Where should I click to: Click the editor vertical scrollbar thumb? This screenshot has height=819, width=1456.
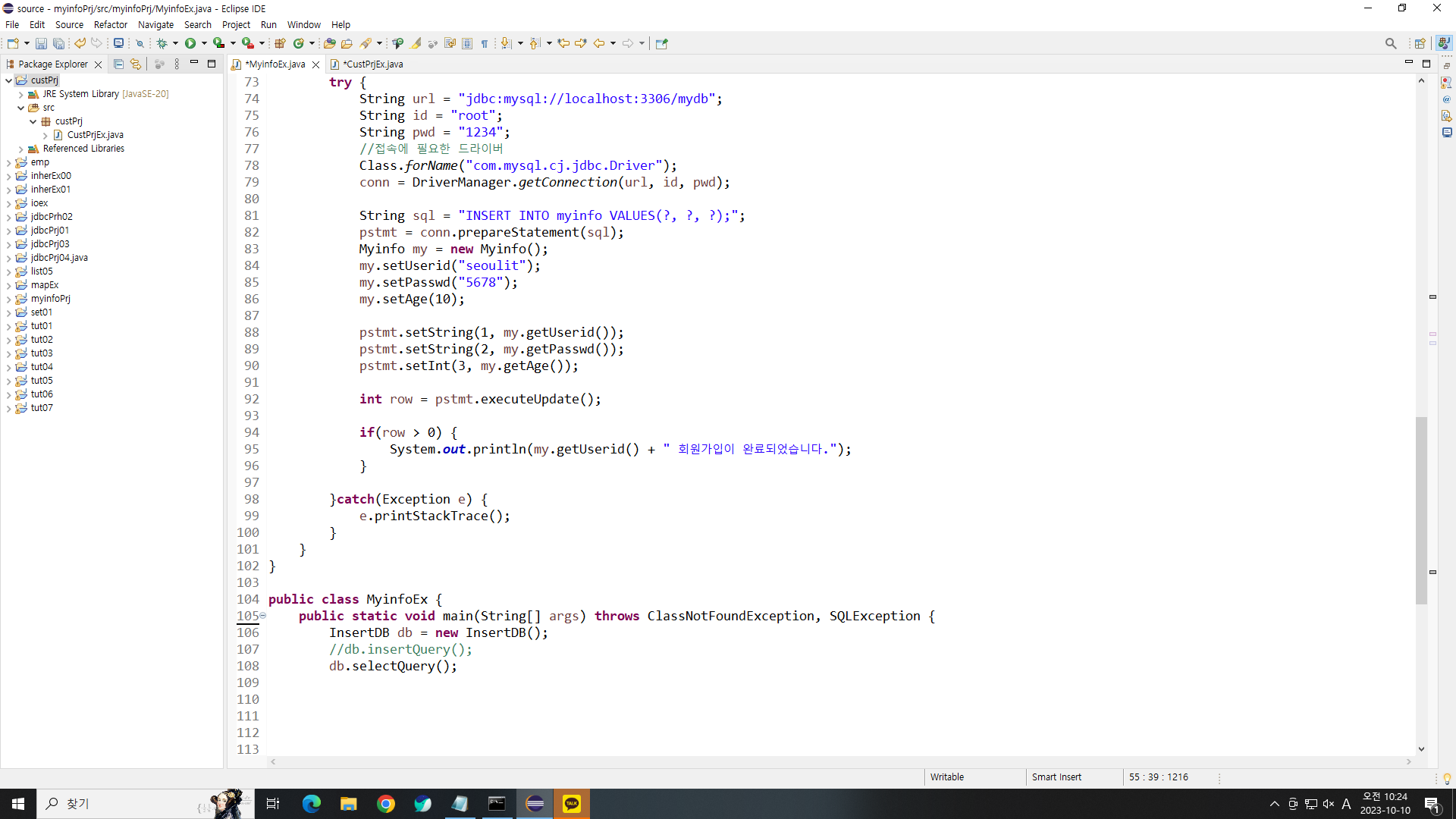click(x=1421, y=510)
